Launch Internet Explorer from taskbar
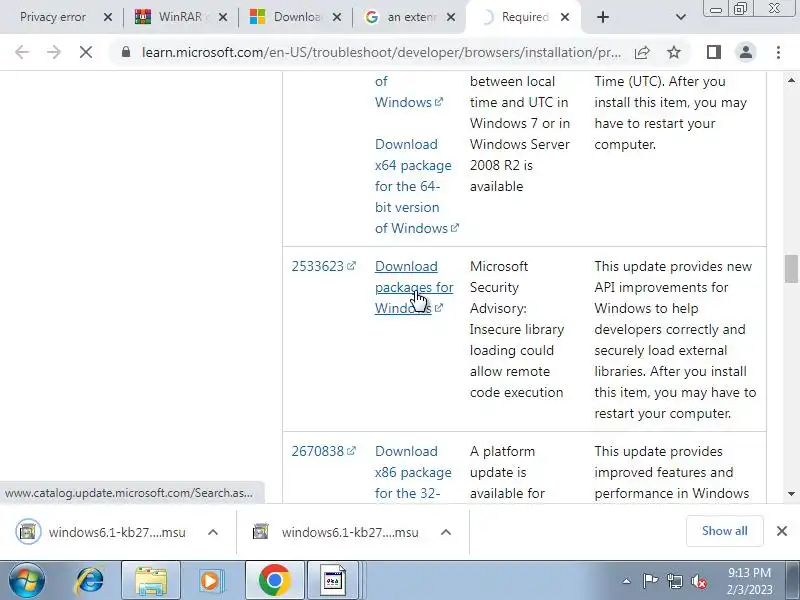Viewport: 800px width, 600px height. [x=90, y=580]
